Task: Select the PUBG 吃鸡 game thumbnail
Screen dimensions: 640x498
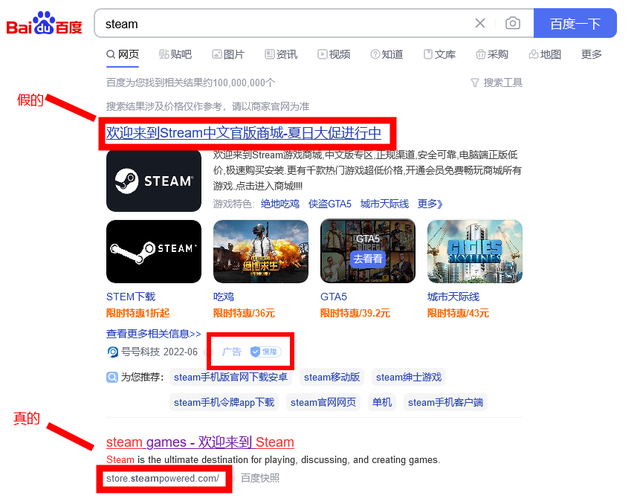Action: pos(261,251)
